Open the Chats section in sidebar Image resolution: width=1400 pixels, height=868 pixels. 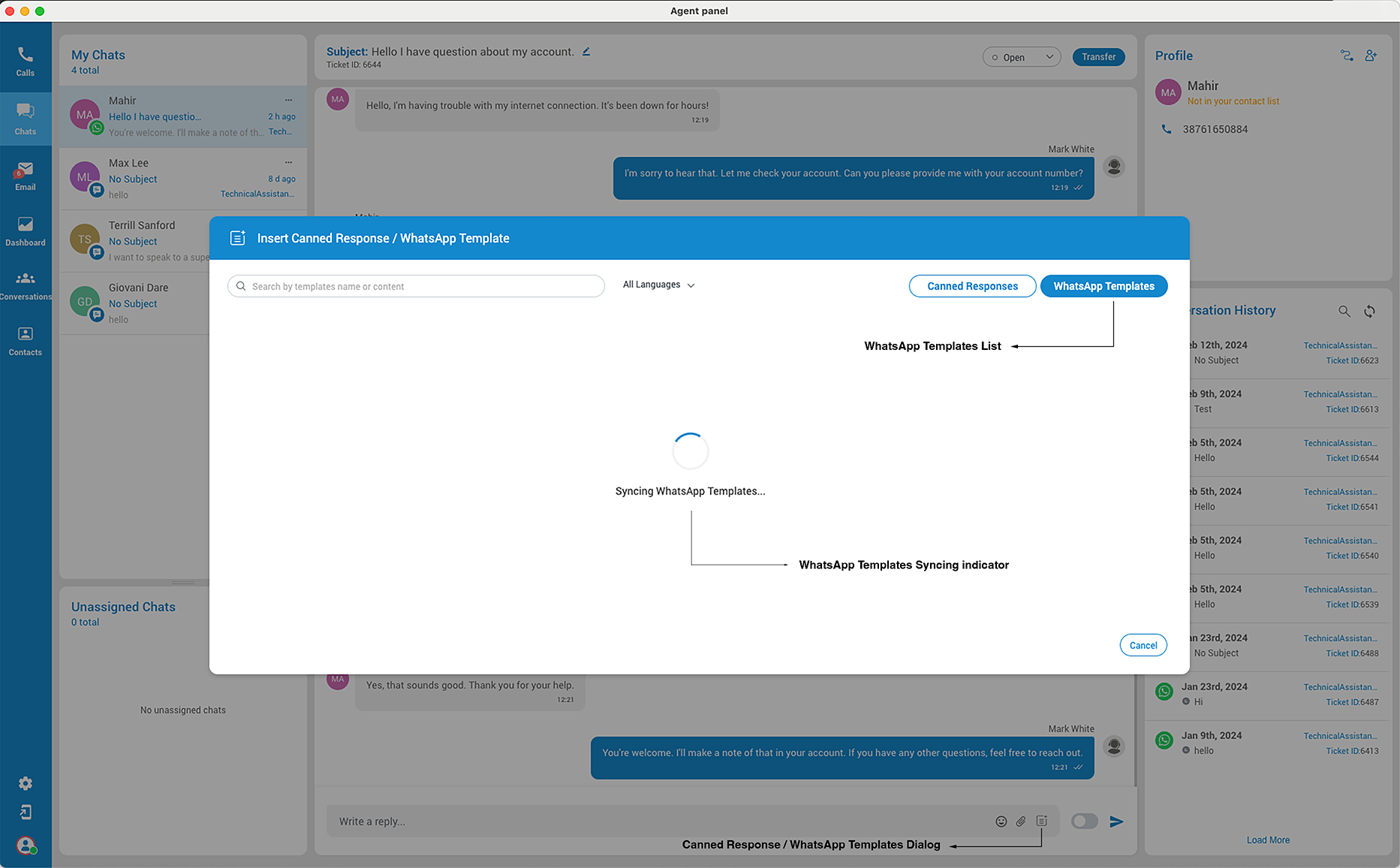(26, 119)
